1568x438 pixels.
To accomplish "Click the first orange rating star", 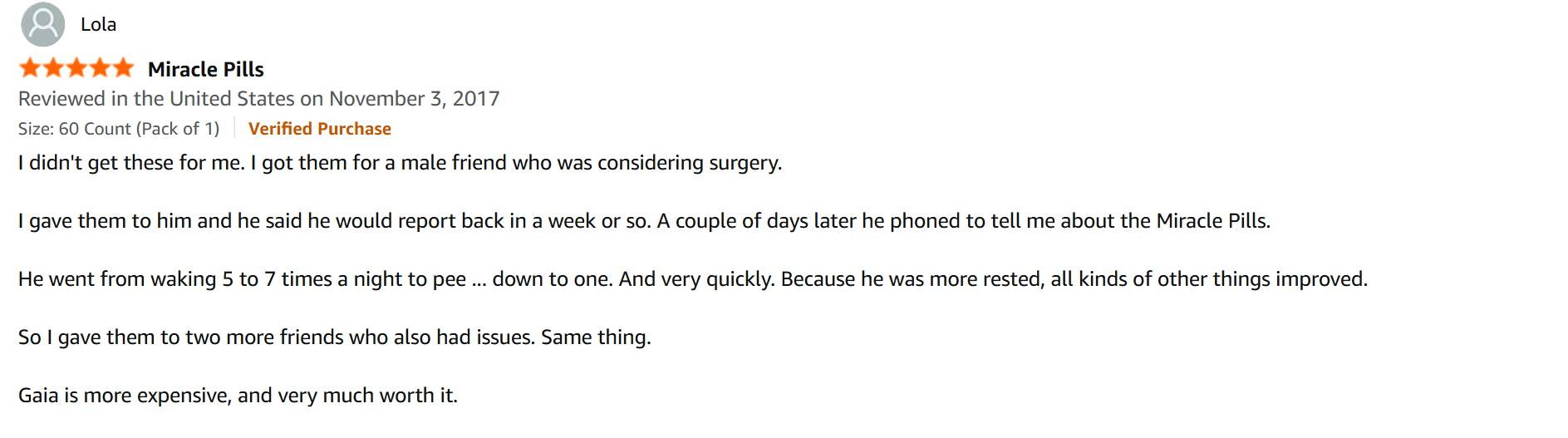I will tap(30, 68).
